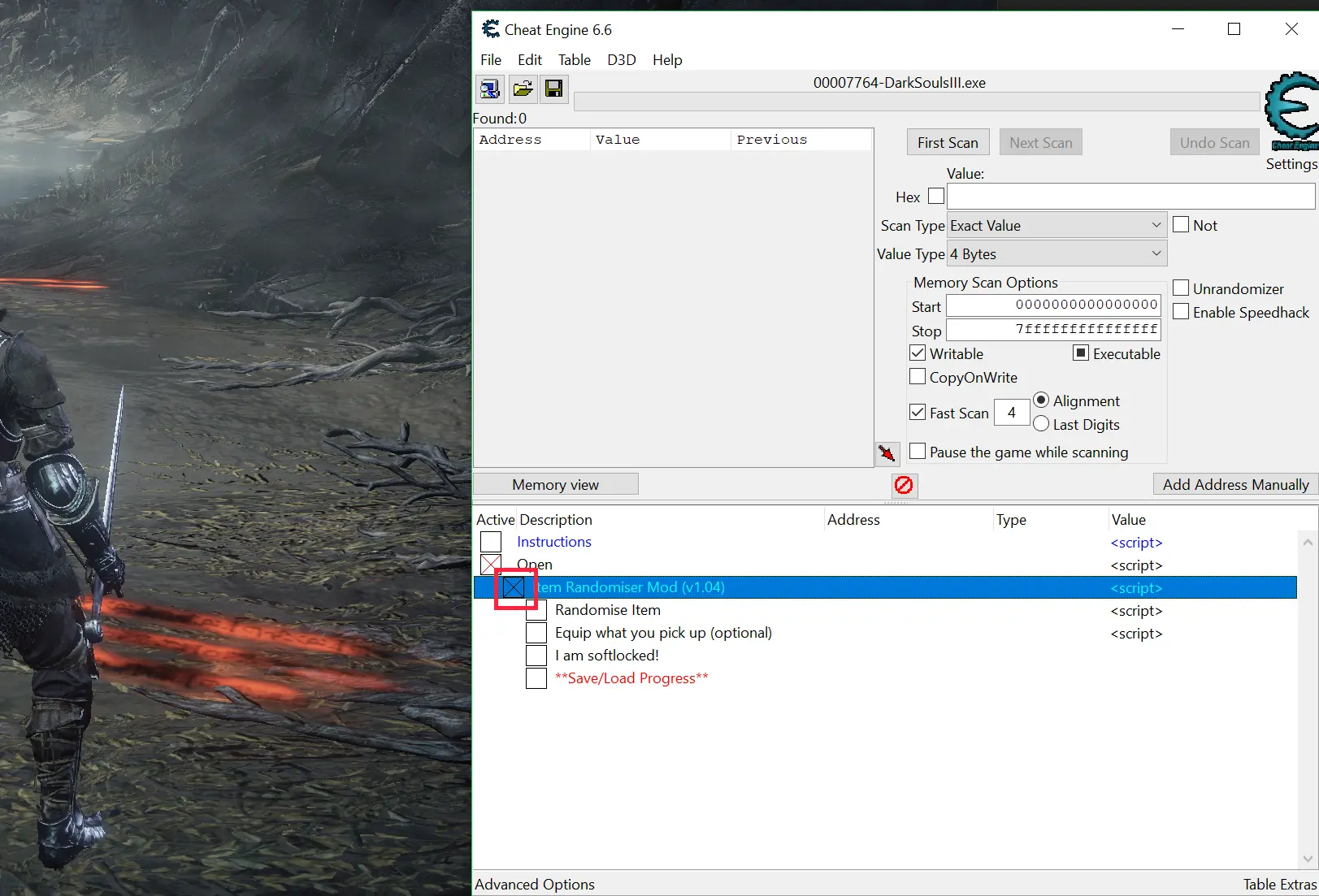Check the CopyOnWrite option
Viewport: 1319px width, 896px height.
click(918, 376)
